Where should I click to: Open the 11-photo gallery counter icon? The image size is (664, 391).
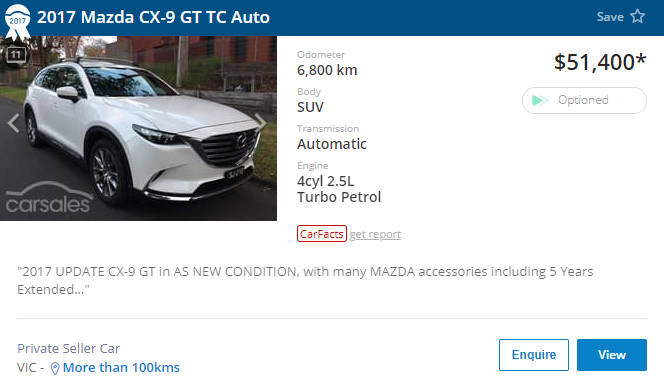(16, 55)
